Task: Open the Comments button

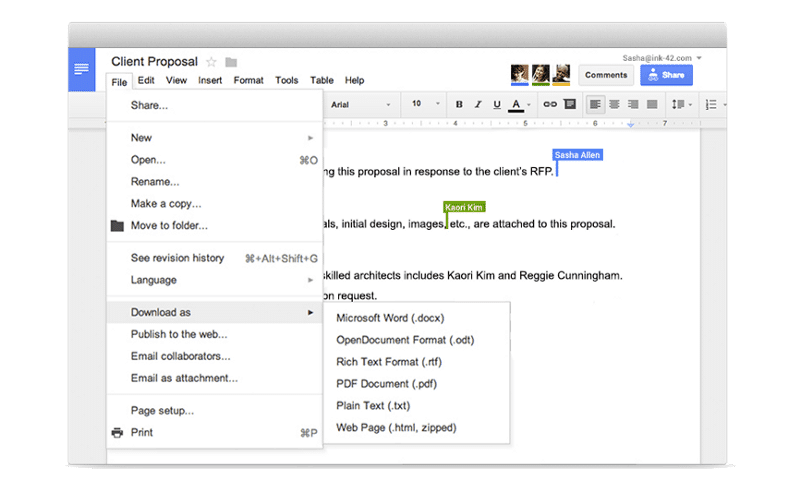Action: click(606, 75)
